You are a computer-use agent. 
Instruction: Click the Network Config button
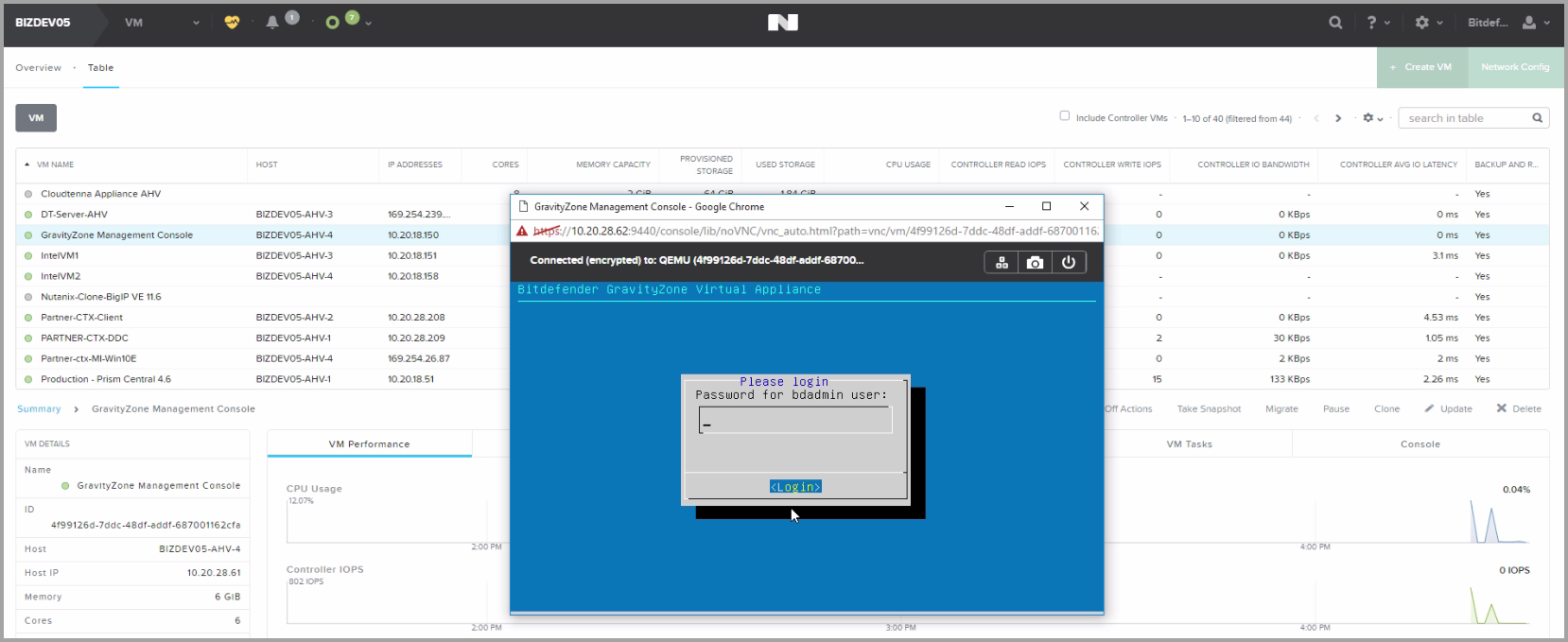[x=1515, y=67]
